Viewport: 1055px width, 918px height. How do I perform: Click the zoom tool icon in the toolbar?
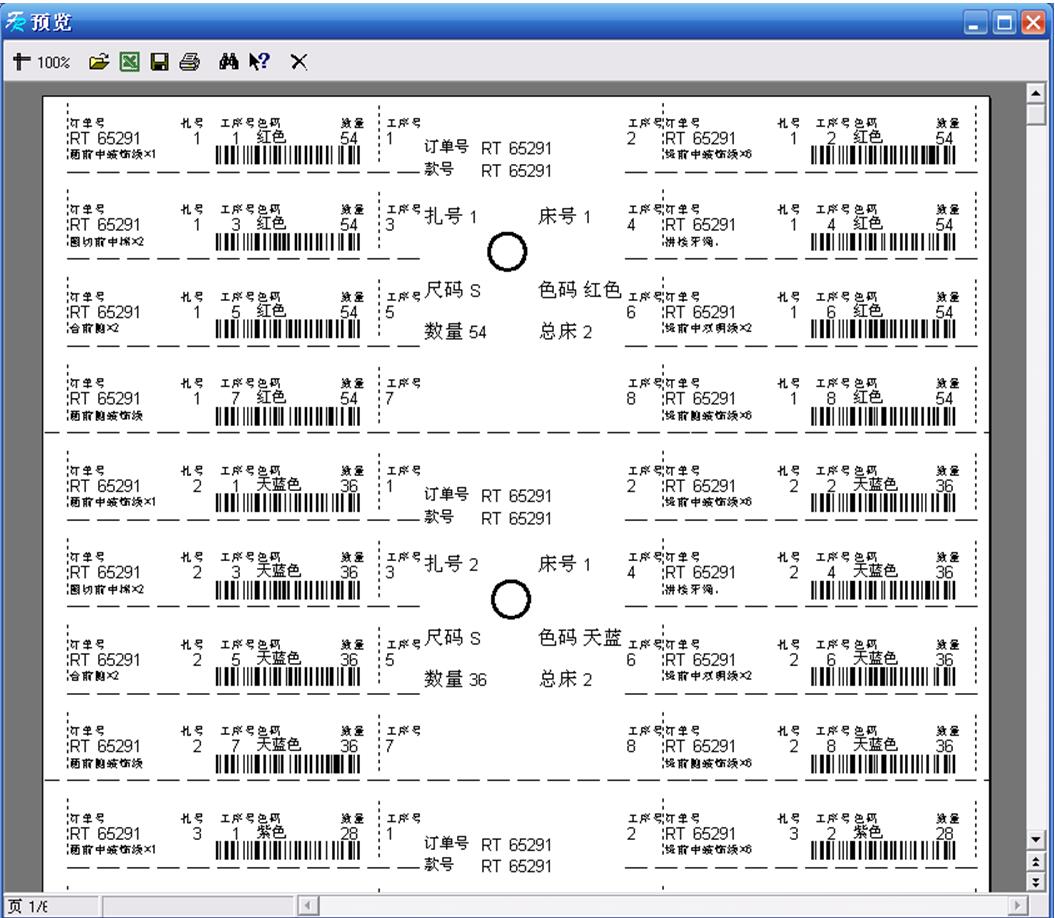click(x=21, y=62)
